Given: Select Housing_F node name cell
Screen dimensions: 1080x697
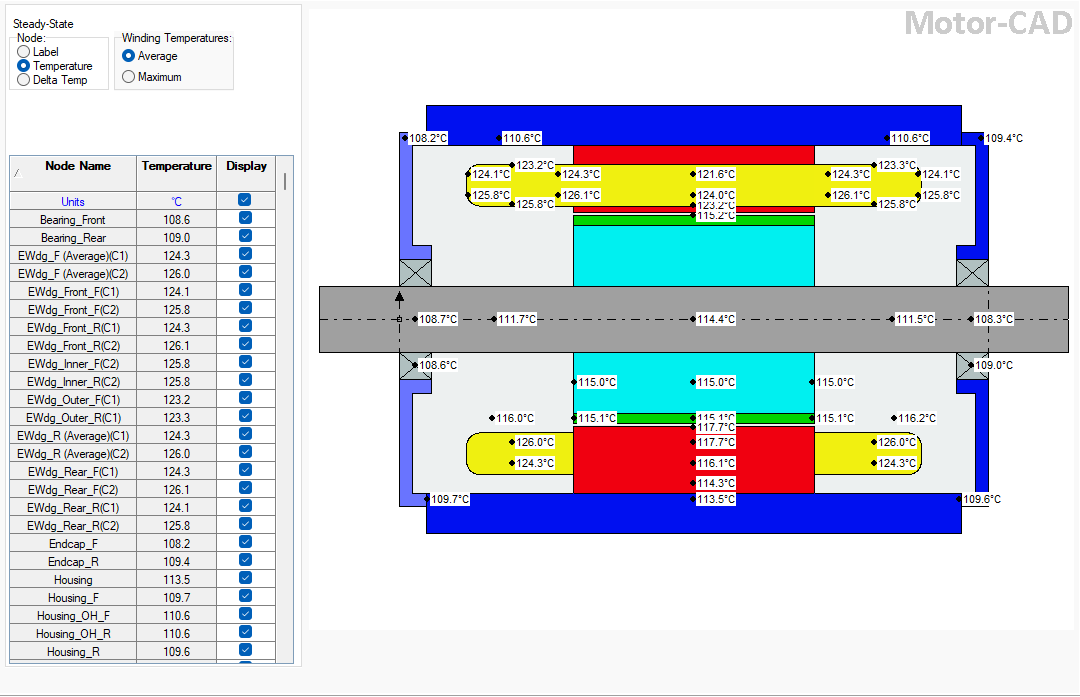Looking at the screenshot, I should 72,598.
